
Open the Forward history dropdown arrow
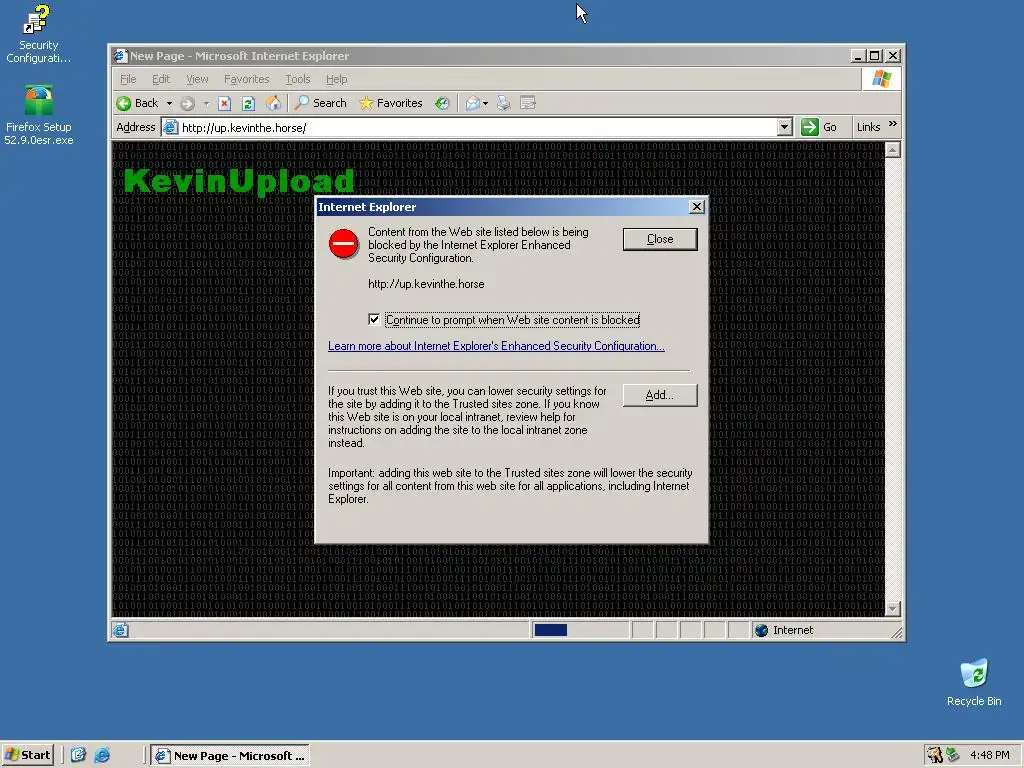[206, 103]
